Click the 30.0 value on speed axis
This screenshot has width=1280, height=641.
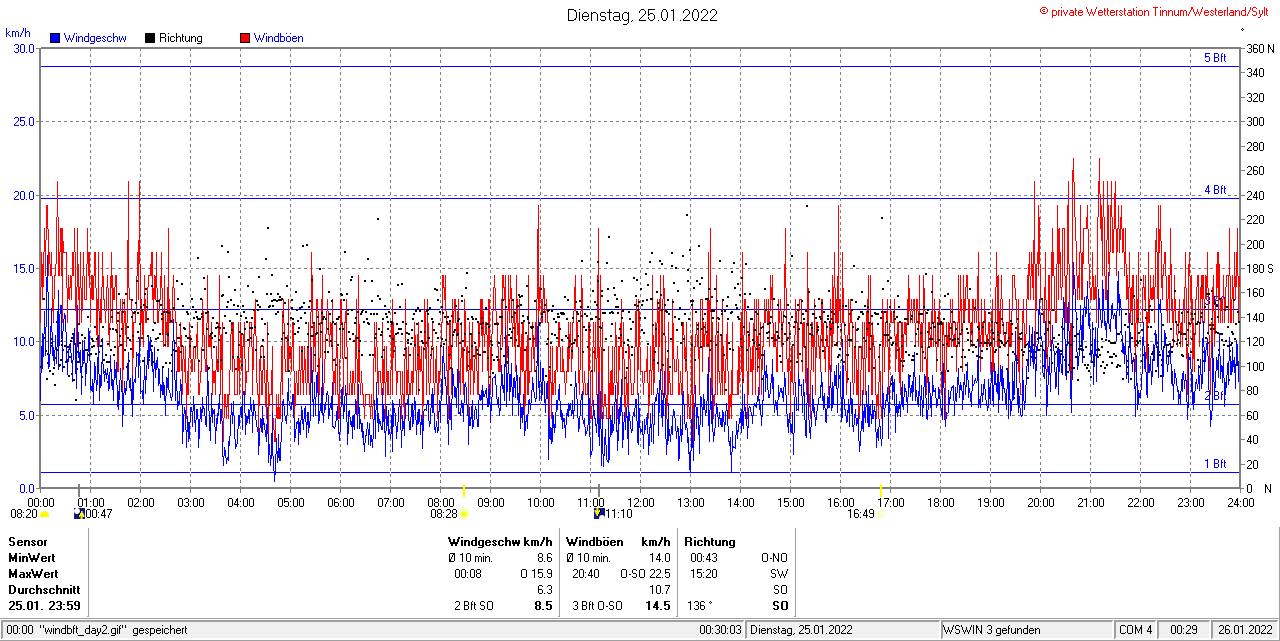[22, 48]
